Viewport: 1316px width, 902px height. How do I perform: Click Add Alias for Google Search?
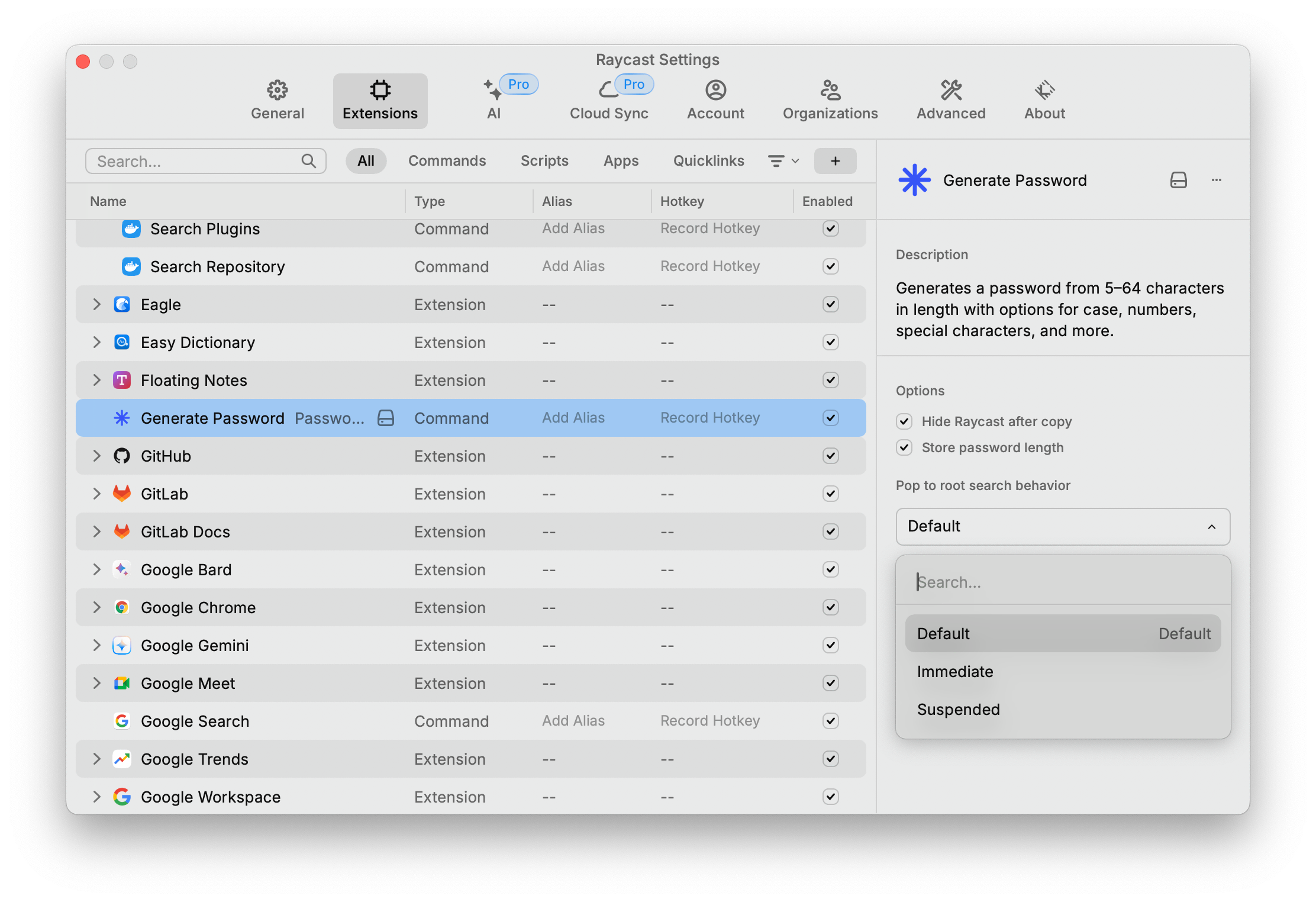(x=572, y=721)
